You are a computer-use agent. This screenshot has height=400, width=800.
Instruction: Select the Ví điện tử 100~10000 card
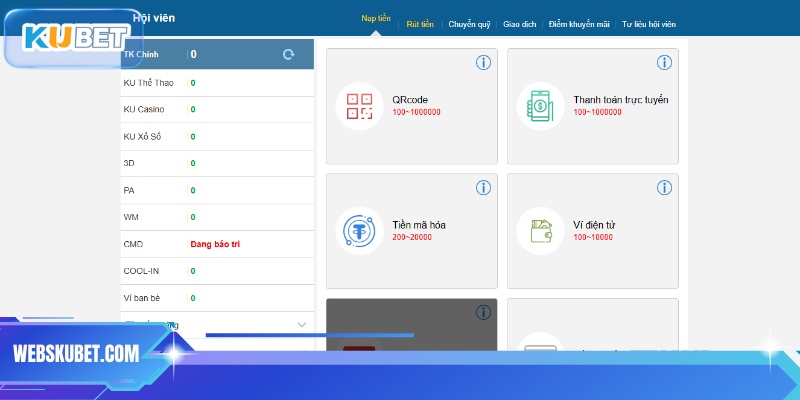pos(593,231)
